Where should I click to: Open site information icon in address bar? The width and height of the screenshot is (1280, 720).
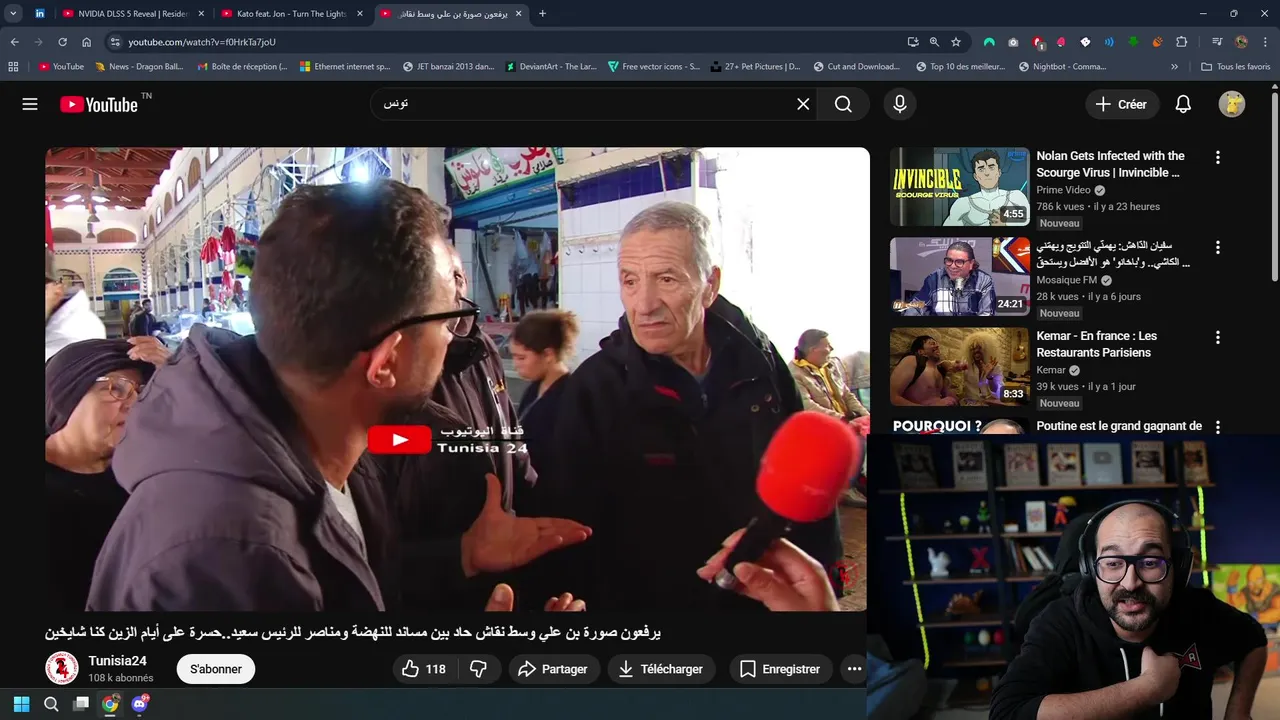pyautogui.click(x=115, y=42)
